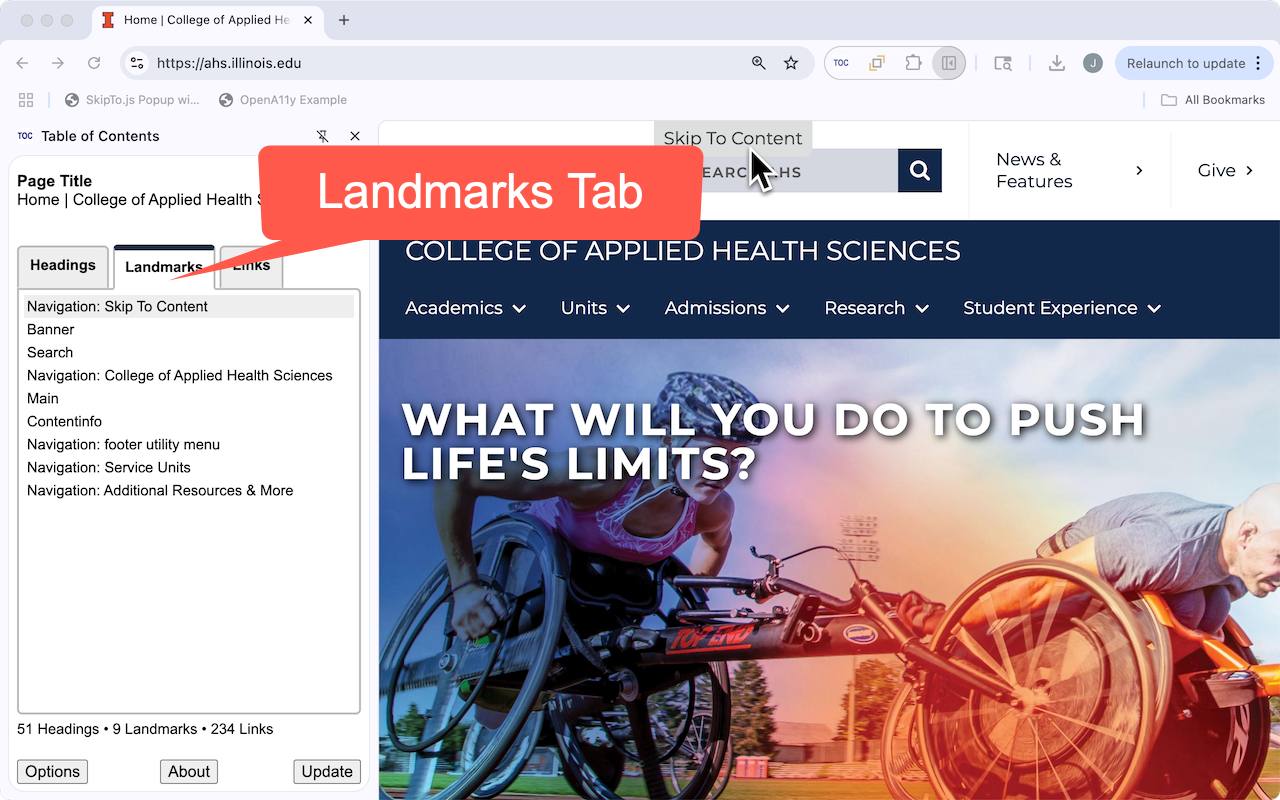Select the Search landmark
Viewport: 1280px width, 800px height.
tap(189, 353)
